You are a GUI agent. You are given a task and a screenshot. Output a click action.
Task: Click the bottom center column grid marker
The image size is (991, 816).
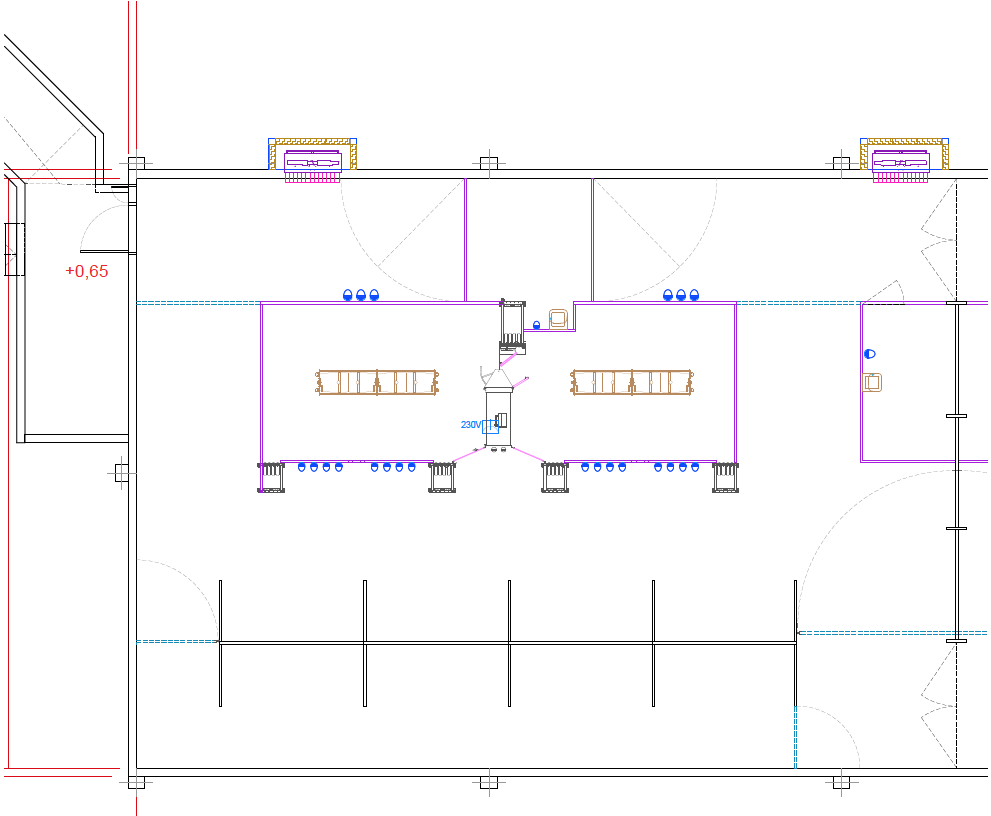click(x=488, y=781)
